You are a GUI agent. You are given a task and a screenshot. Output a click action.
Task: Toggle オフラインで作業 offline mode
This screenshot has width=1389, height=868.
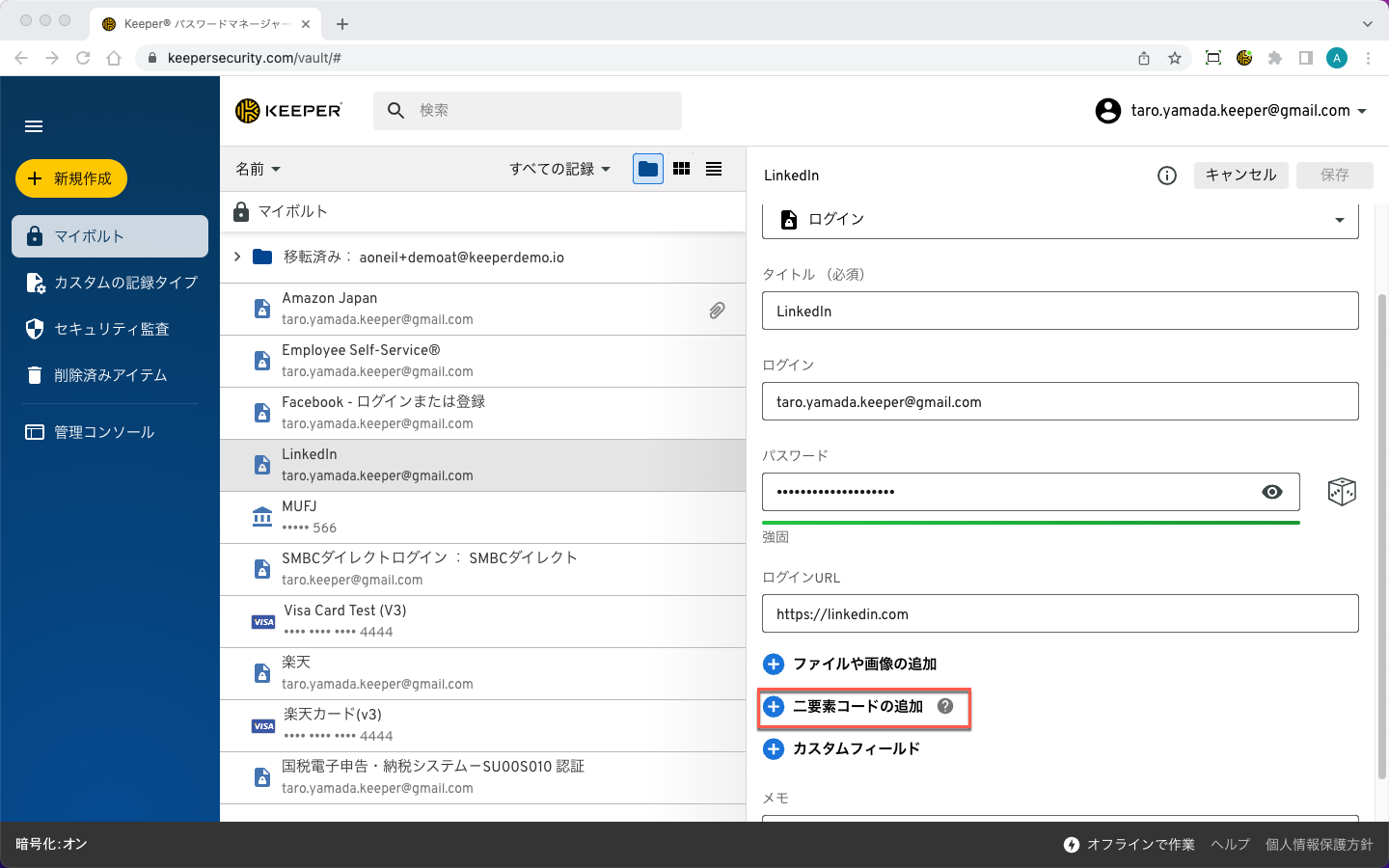(x=1129, y=844)
